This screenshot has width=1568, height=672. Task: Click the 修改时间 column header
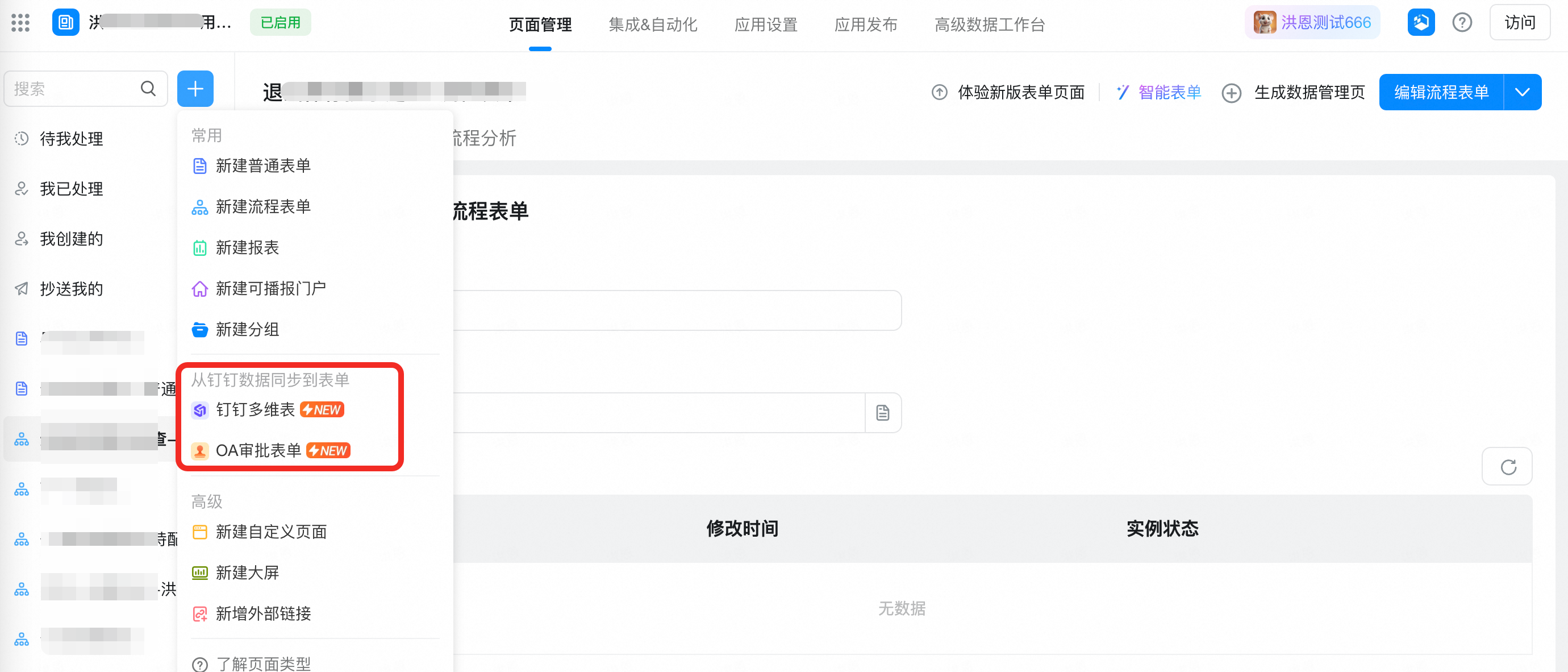[x=742, y=528]
